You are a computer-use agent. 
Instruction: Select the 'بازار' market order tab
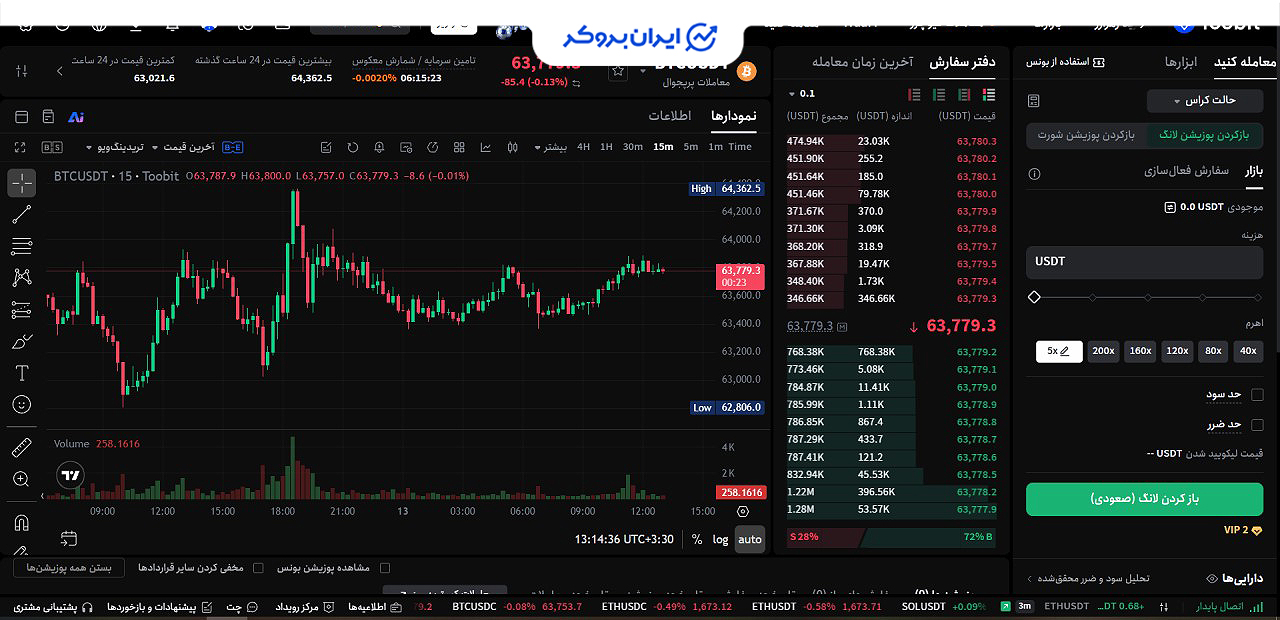(1254, 171)
